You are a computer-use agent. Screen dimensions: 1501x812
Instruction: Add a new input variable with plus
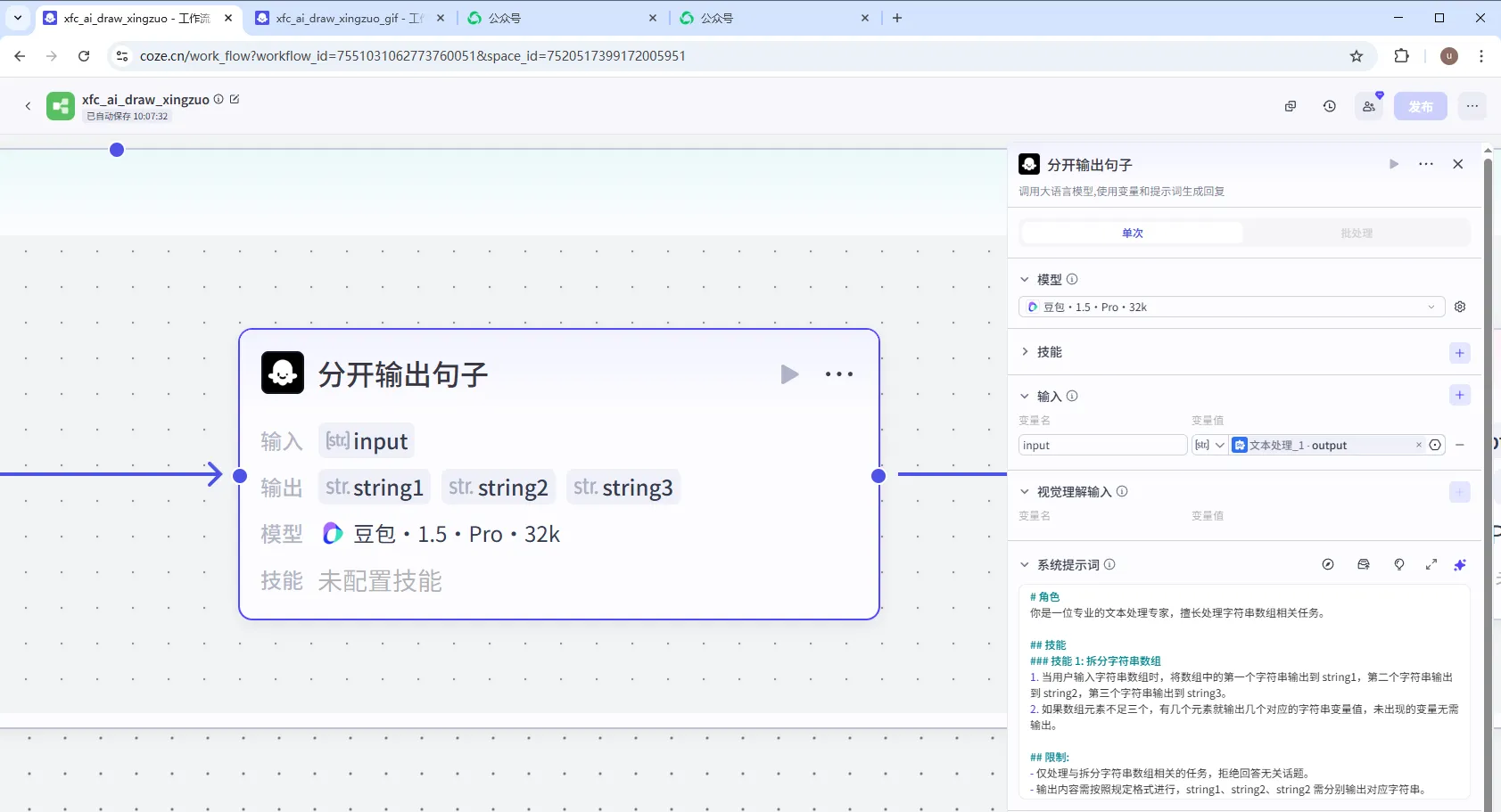(1459, 395)
